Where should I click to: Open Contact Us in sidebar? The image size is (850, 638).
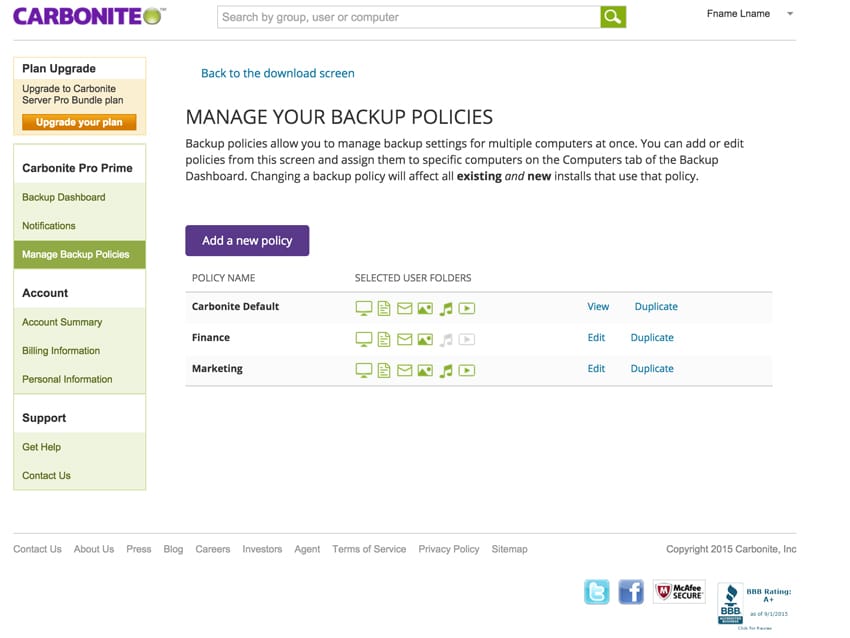[x=46, y=475]
